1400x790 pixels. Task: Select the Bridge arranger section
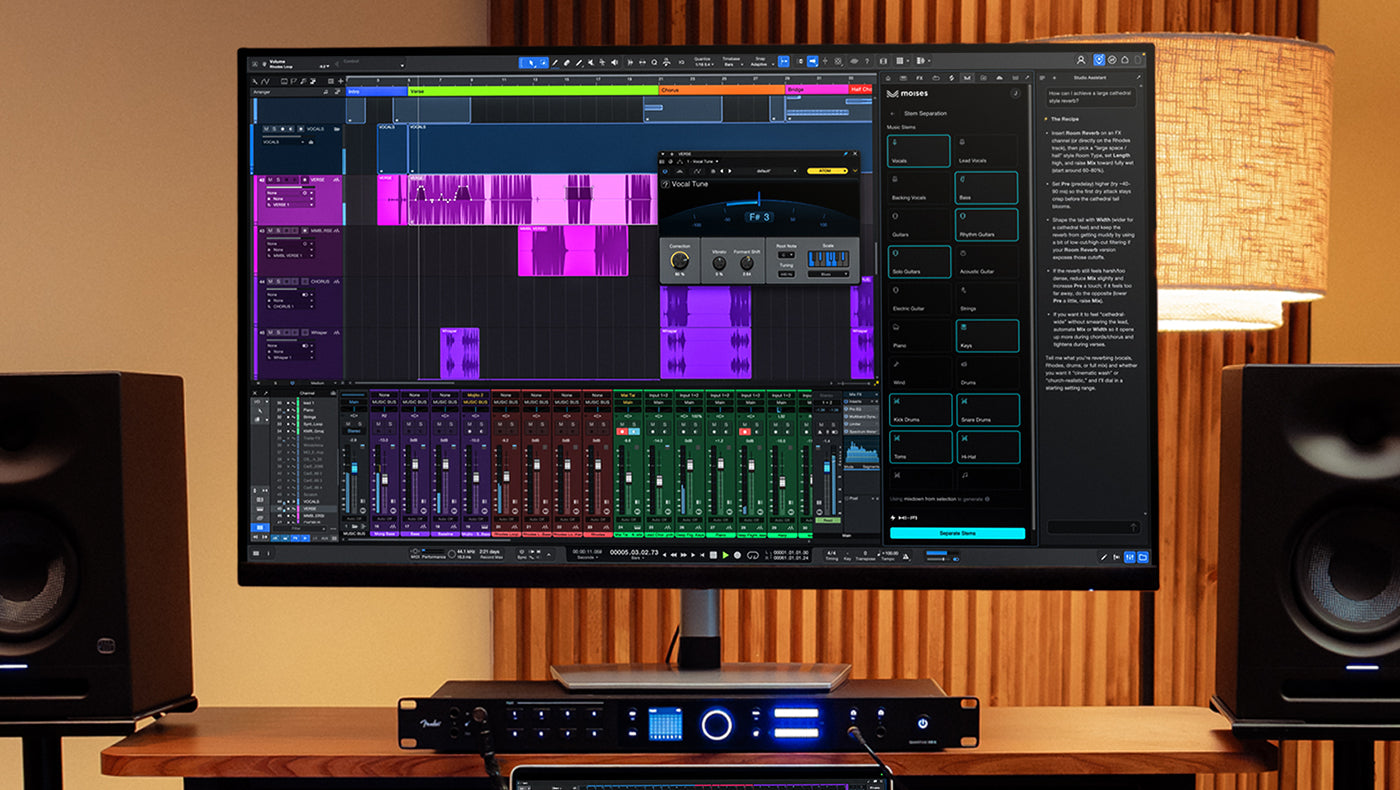click(x=815, y=89)
